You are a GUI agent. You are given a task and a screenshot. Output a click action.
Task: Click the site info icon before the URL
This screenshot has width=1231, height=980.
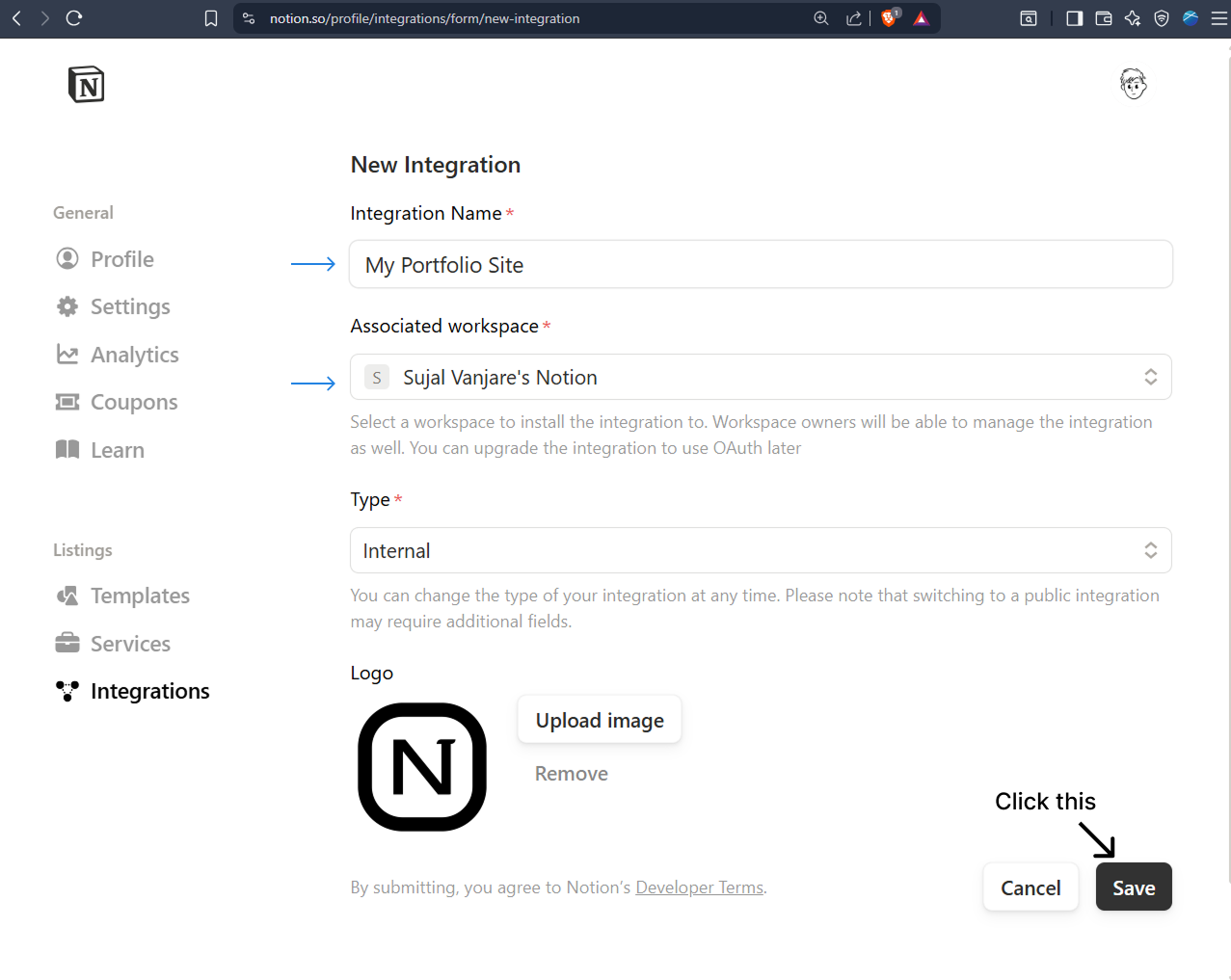pyautogui.click(x=249, y=18)
